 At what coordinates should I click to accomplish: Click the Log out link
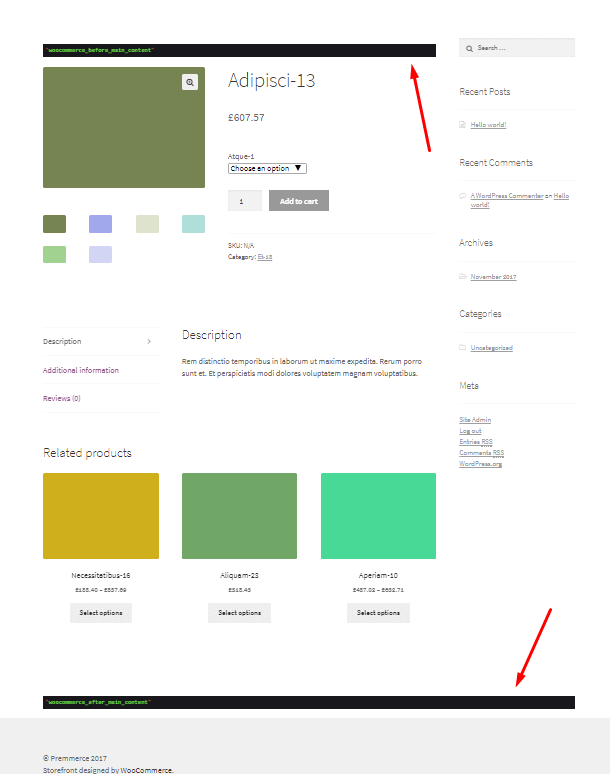coord(470,431)
